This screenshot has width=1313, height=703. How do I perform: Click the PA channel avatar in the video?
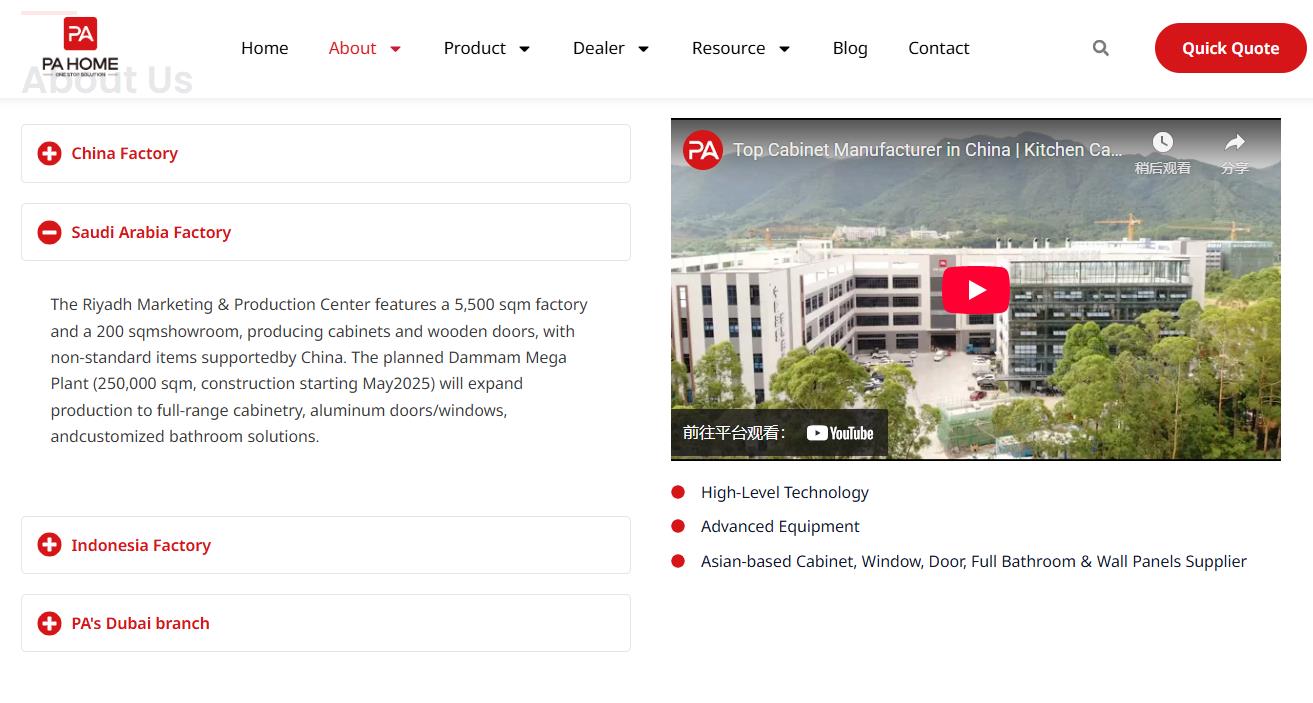(703, 150)
